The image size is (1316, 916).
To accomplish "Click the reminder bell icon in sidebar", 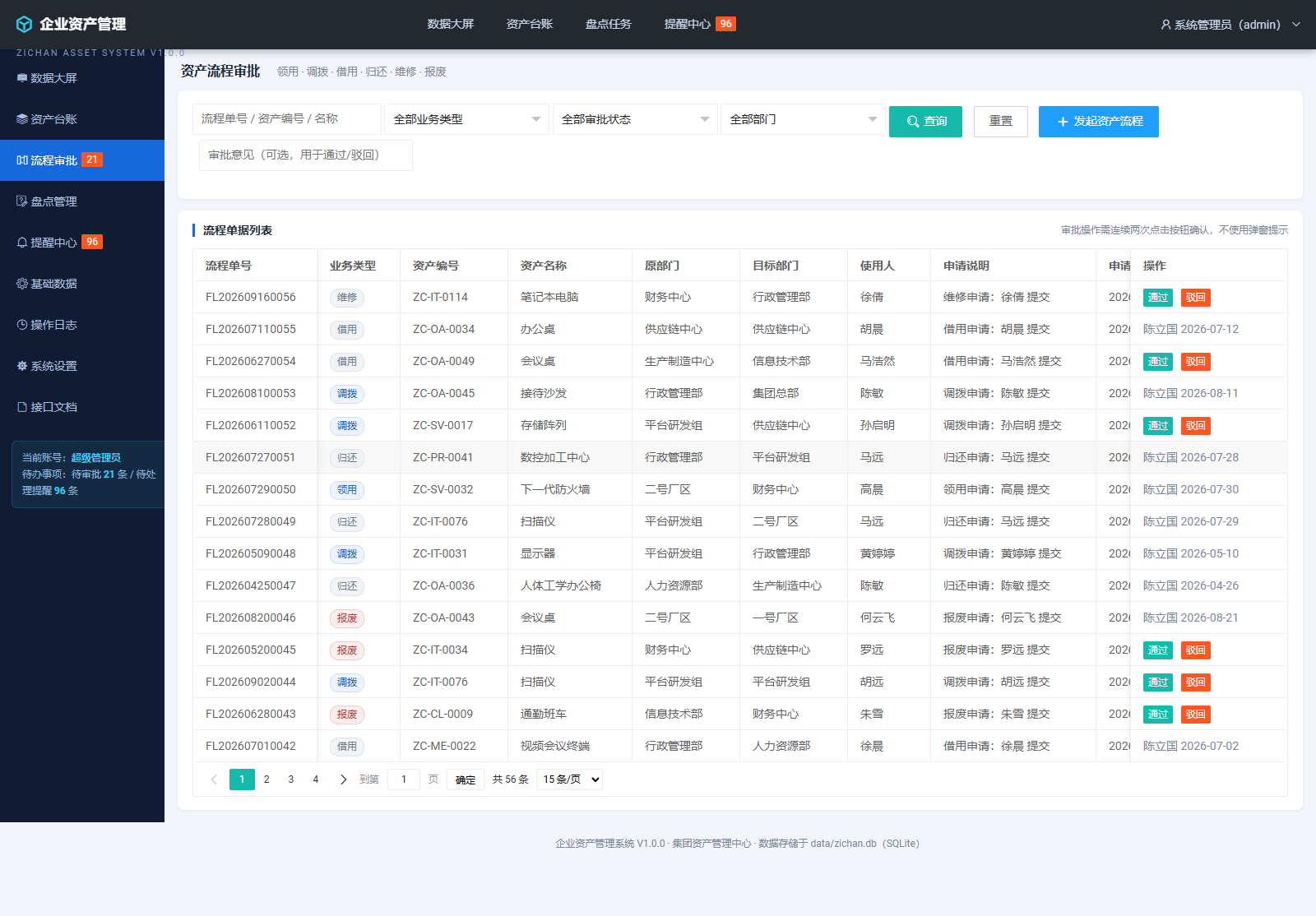I will point(22,243).
